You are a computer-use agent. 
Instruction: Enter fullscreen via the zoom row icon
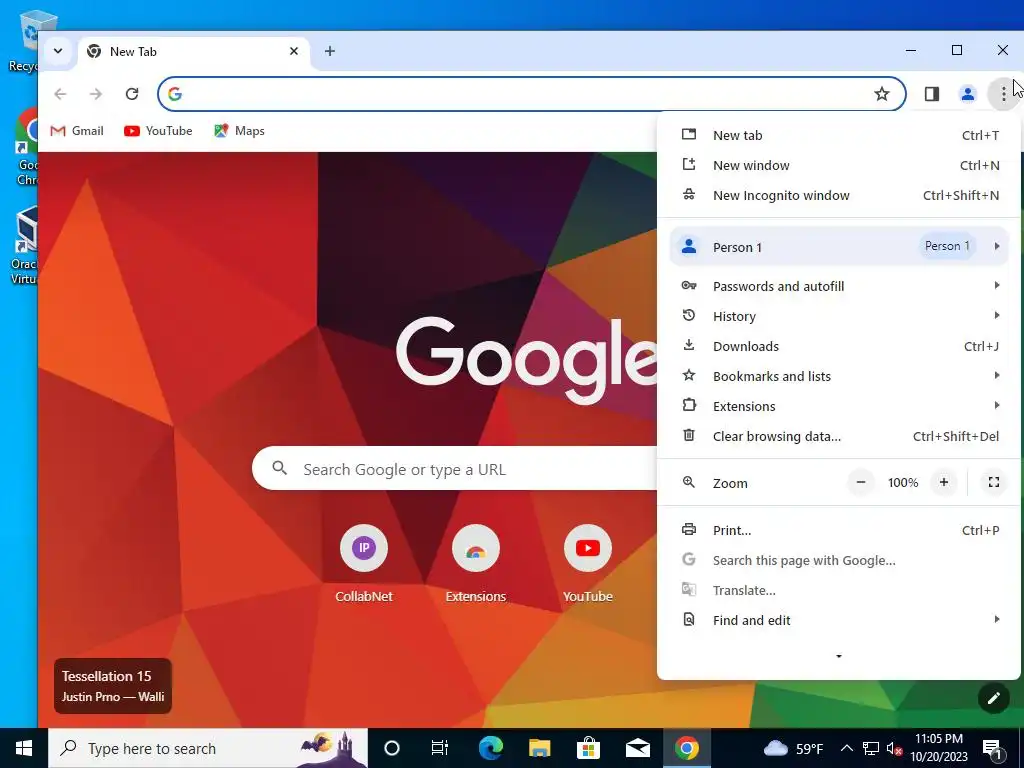[x=993, y=483]
